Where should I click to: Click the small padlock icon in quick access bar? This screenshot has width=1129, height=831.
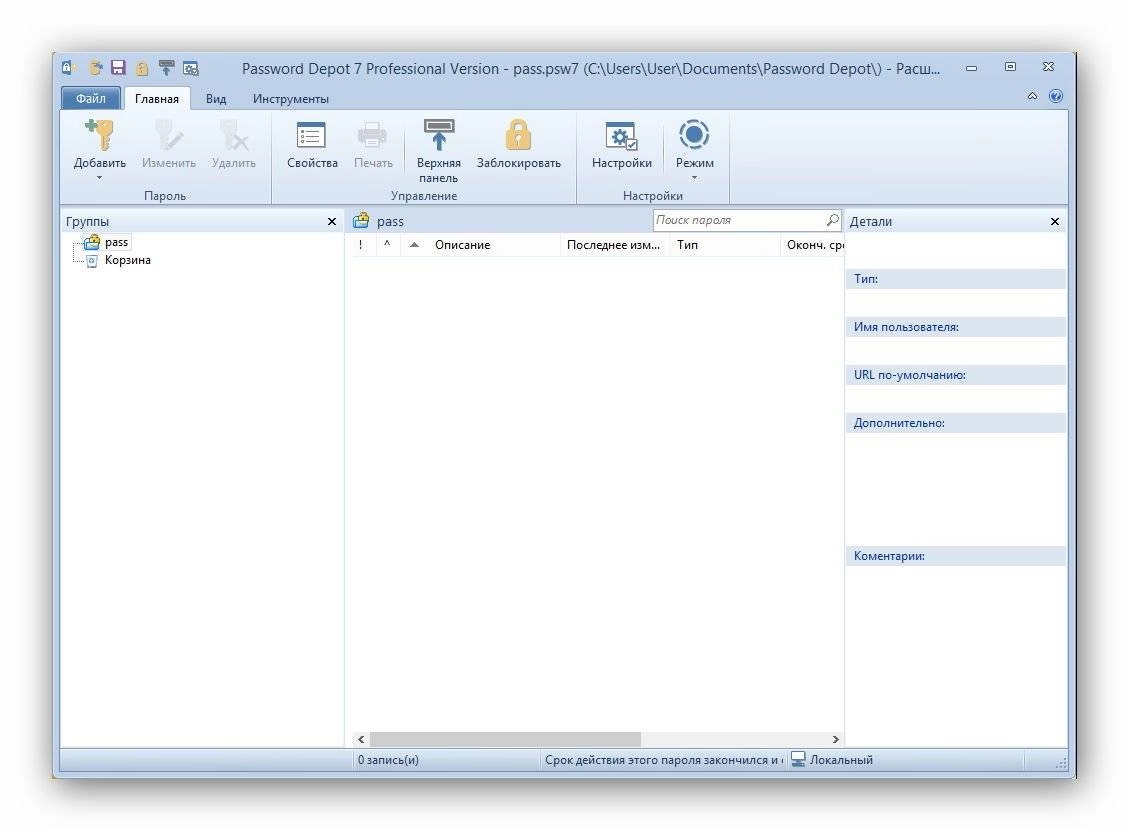pos(143,68)
